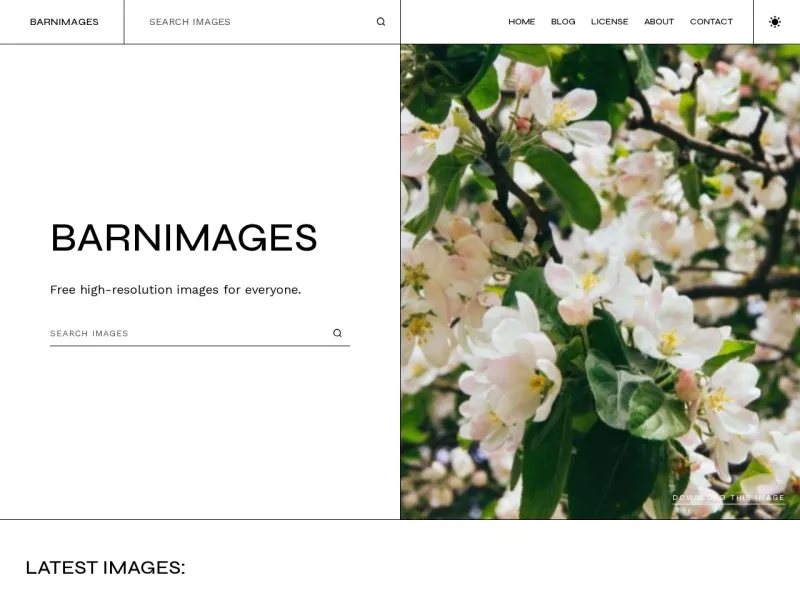800x600 pixels.
Task: Select the ABOUT navigation link
Action: pos(659,21)
